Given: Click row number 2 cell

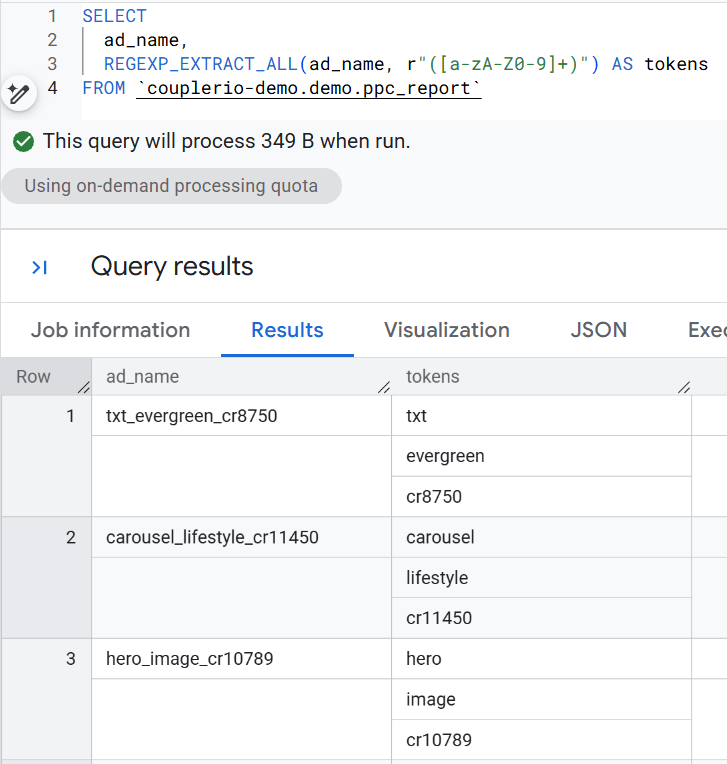Looking at the screenshot, I should point(46,578).
